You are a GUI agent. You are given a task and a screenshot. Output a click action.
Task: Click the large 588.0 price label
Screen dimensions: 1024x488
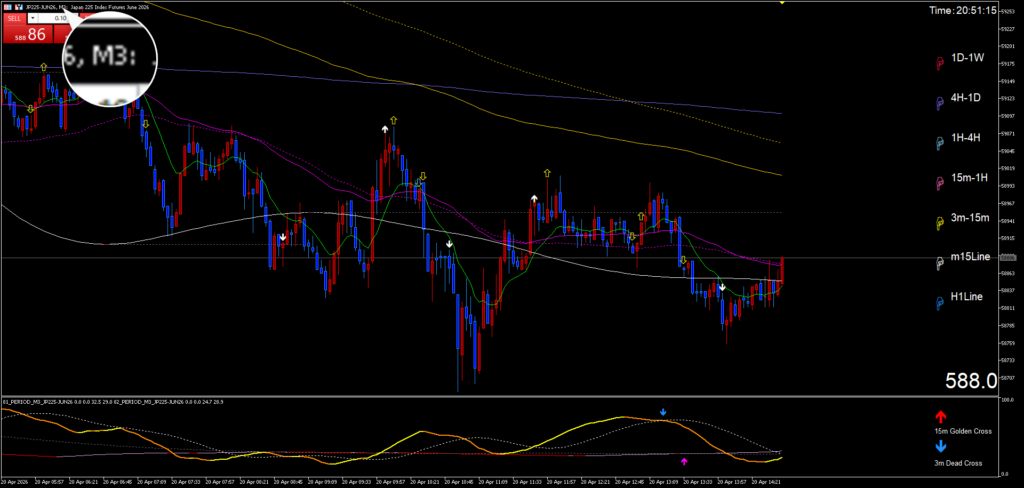pos(971,380)
